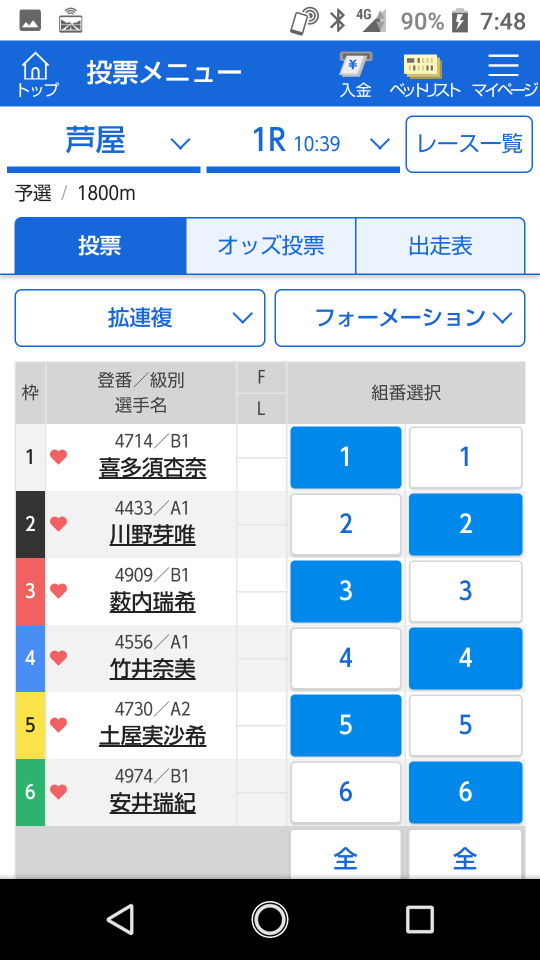Open the レース一覧 race list button
Screen dimensions: 540x960
pos(469,144)
